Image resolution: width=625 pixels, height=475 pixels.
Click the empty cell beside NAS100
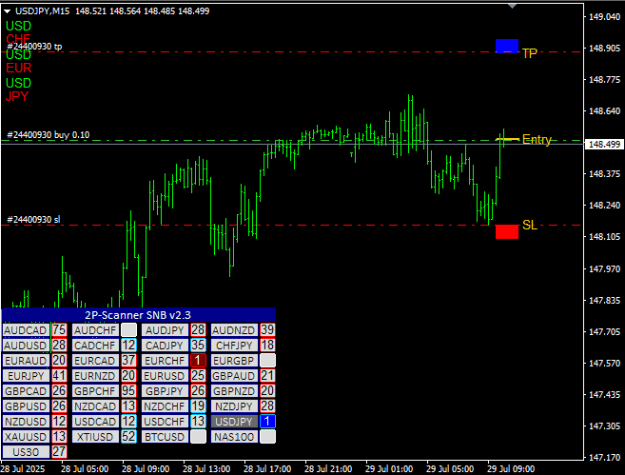coord(267,436)
